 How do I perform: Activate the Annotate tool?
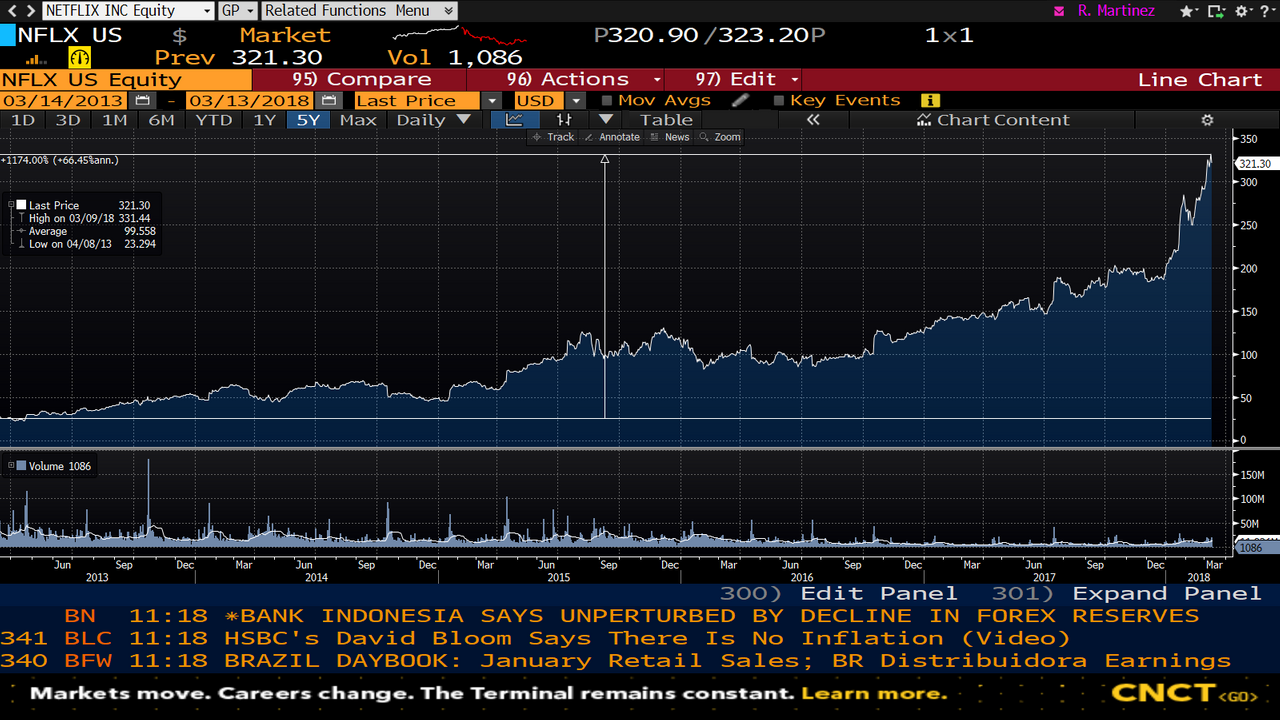click(611, 137)
